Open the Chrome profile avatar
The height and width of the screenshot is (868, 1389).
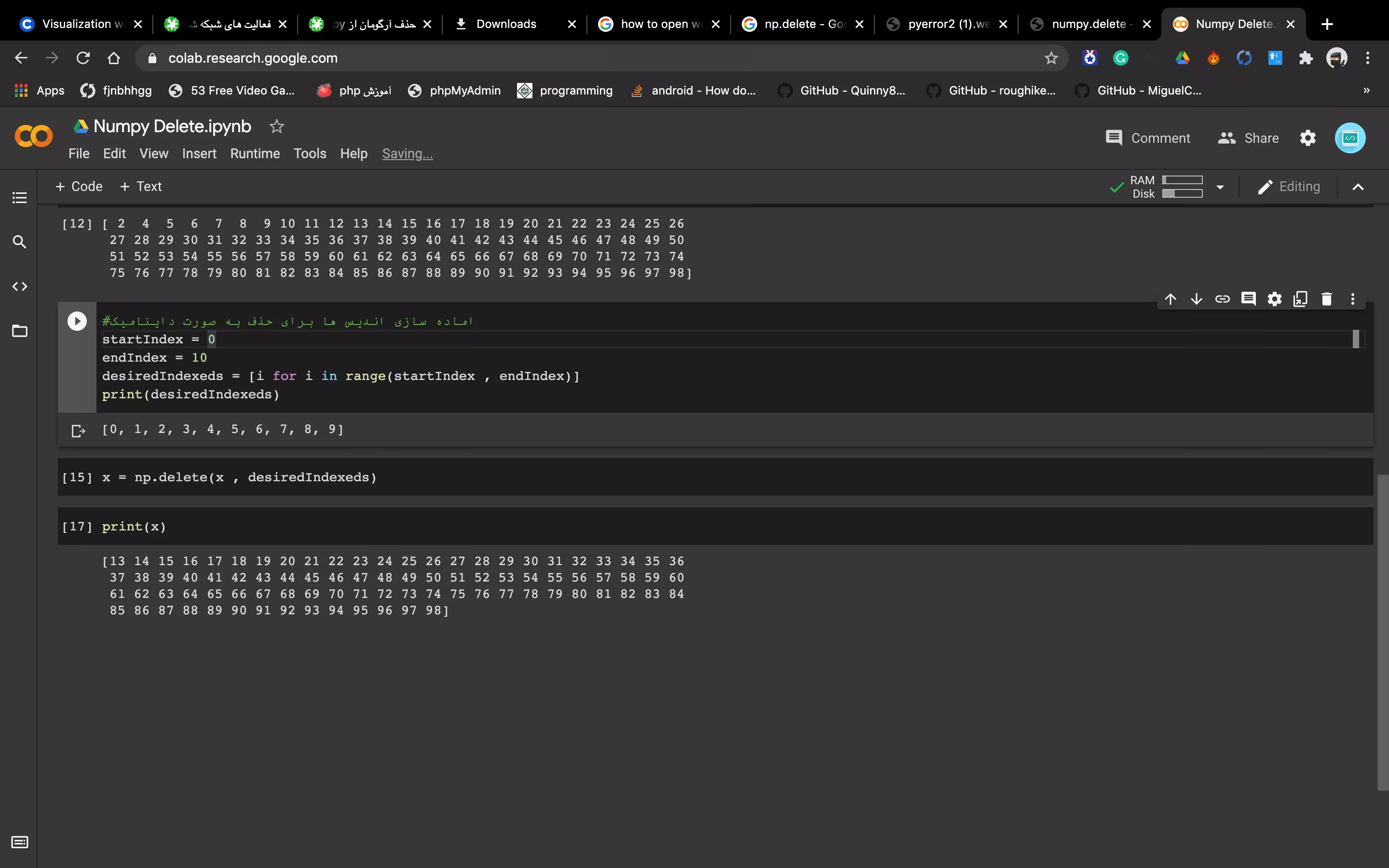[1337, 58]
